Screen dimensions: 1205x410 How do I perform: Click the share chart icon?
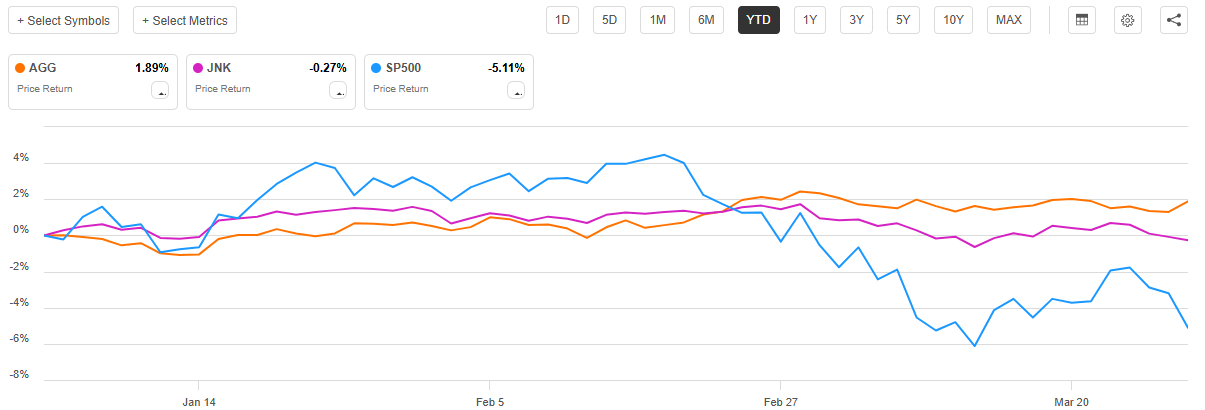1174,20
